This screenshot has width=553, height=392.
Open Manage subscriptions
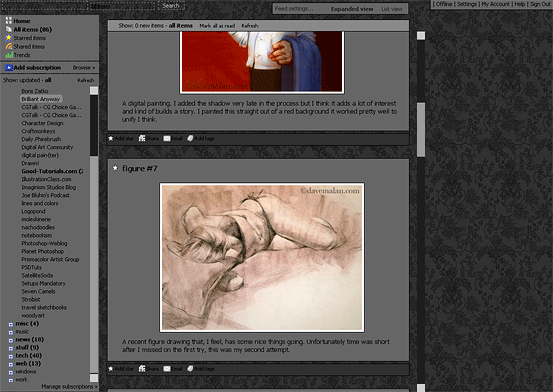(x=69, y=386)
